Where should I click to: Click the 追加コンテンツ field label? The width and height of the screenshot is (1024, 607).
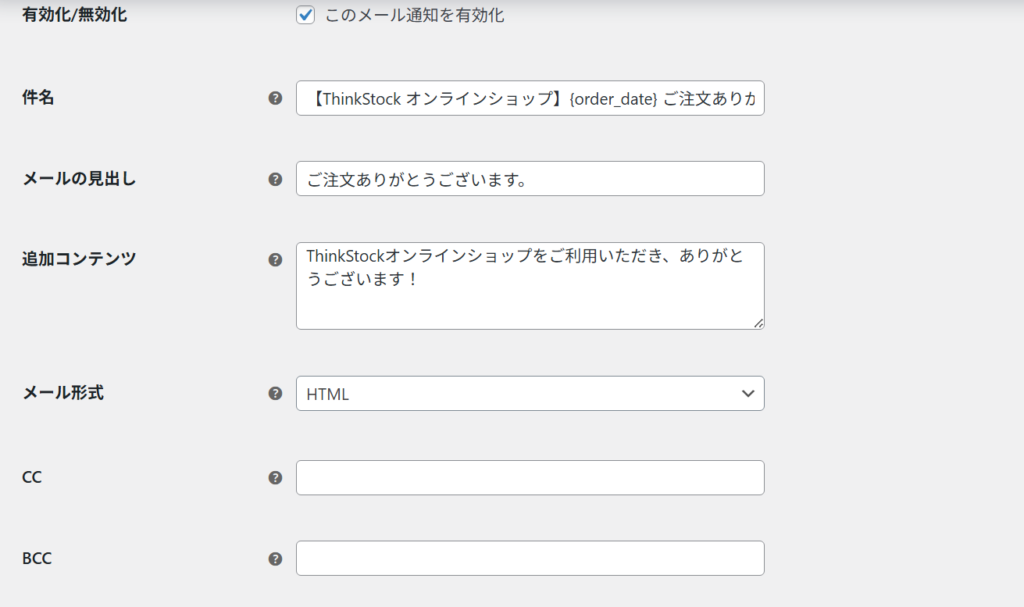point(79,259)
